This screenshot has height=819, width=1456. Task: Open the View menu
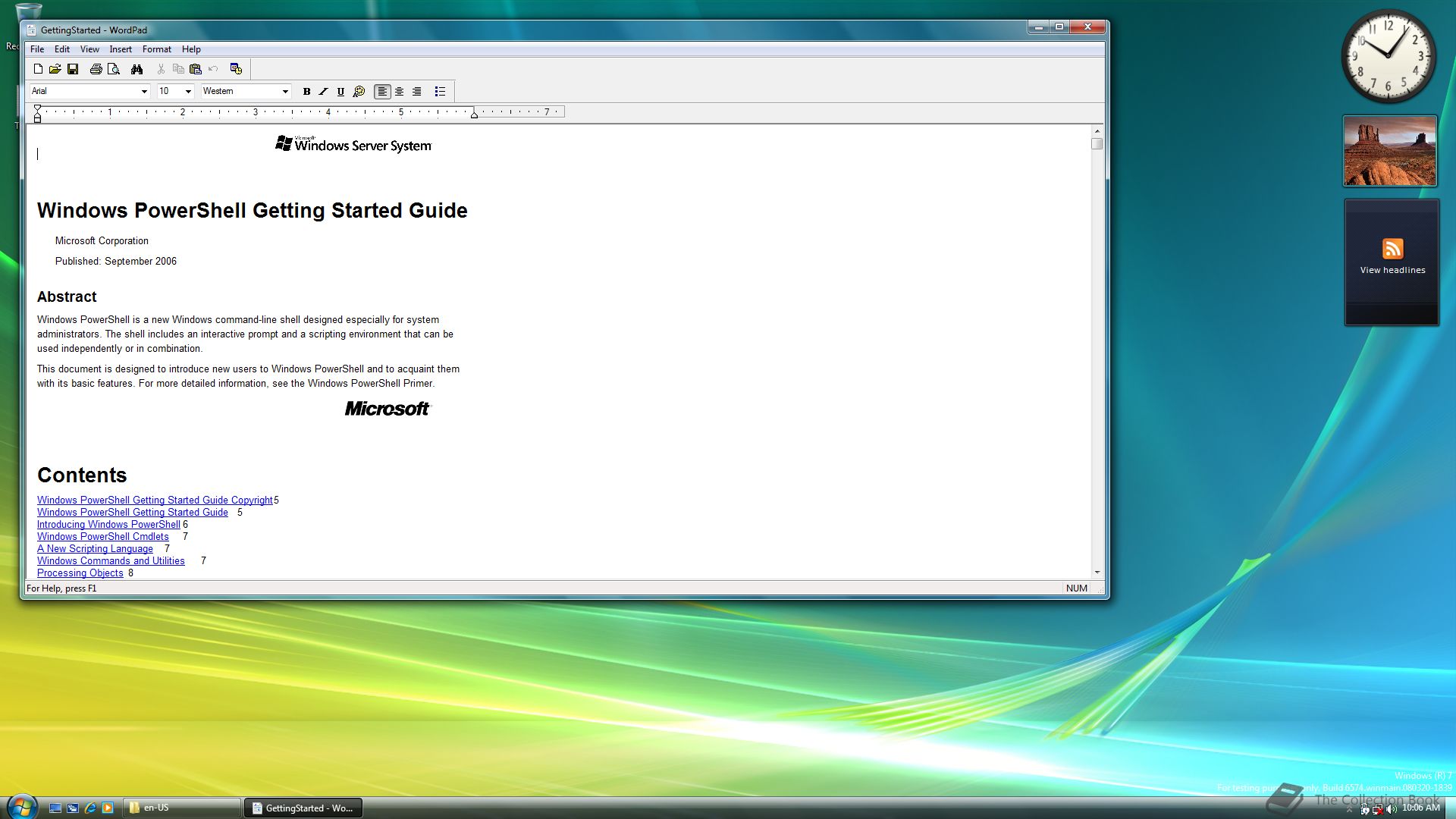89,49
